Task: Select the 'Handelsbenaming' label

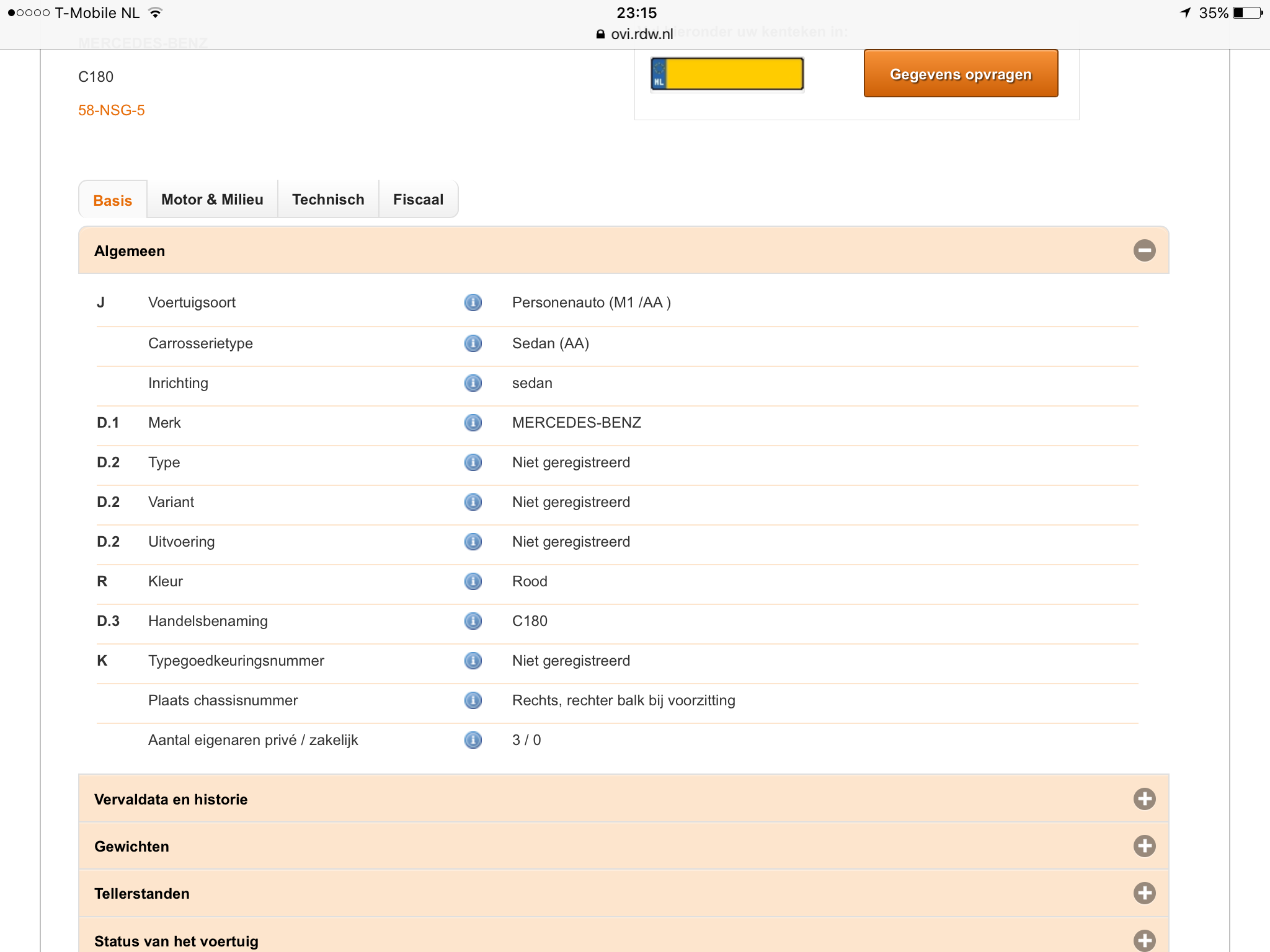Action: coord(208,621)
